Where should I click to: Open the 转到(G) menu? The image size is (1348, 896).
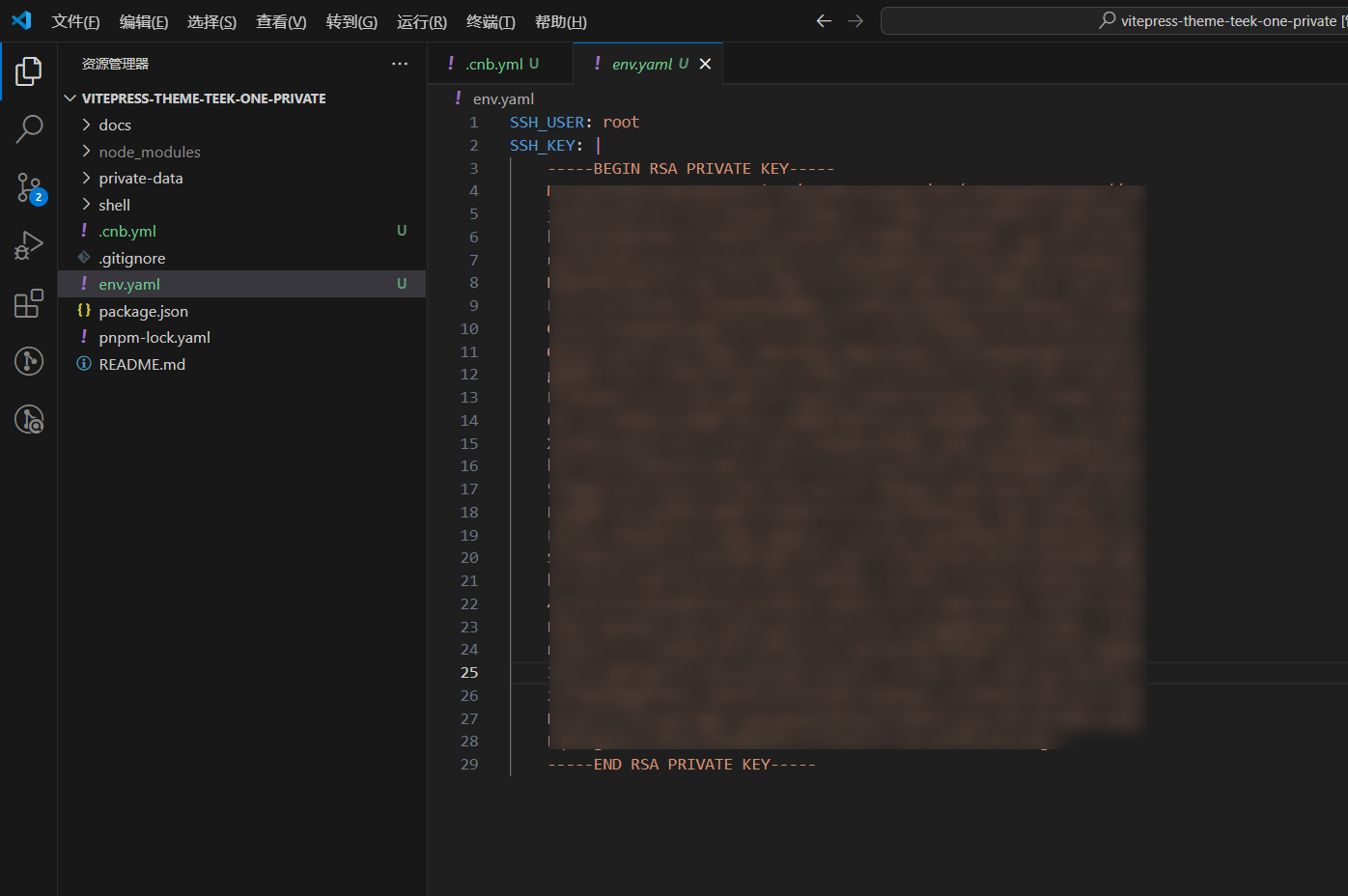coord(351,21)
